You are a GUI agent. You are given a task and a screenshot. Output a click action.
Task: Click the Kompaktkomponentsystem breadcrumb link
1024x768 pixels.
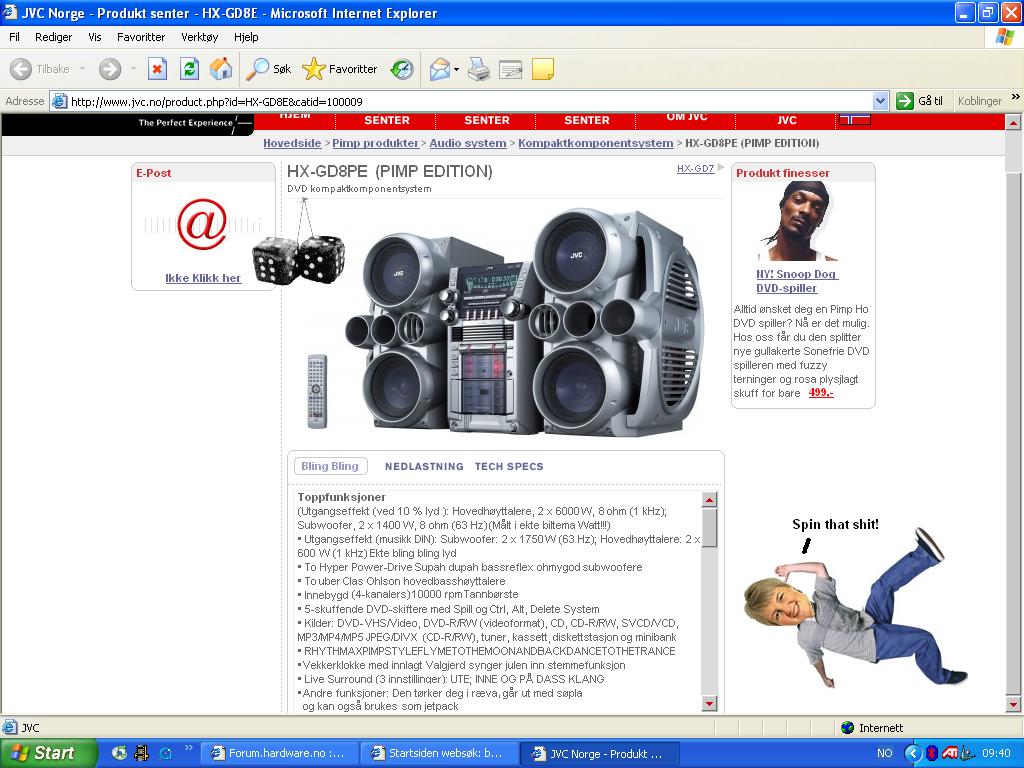tap(596, 143)
